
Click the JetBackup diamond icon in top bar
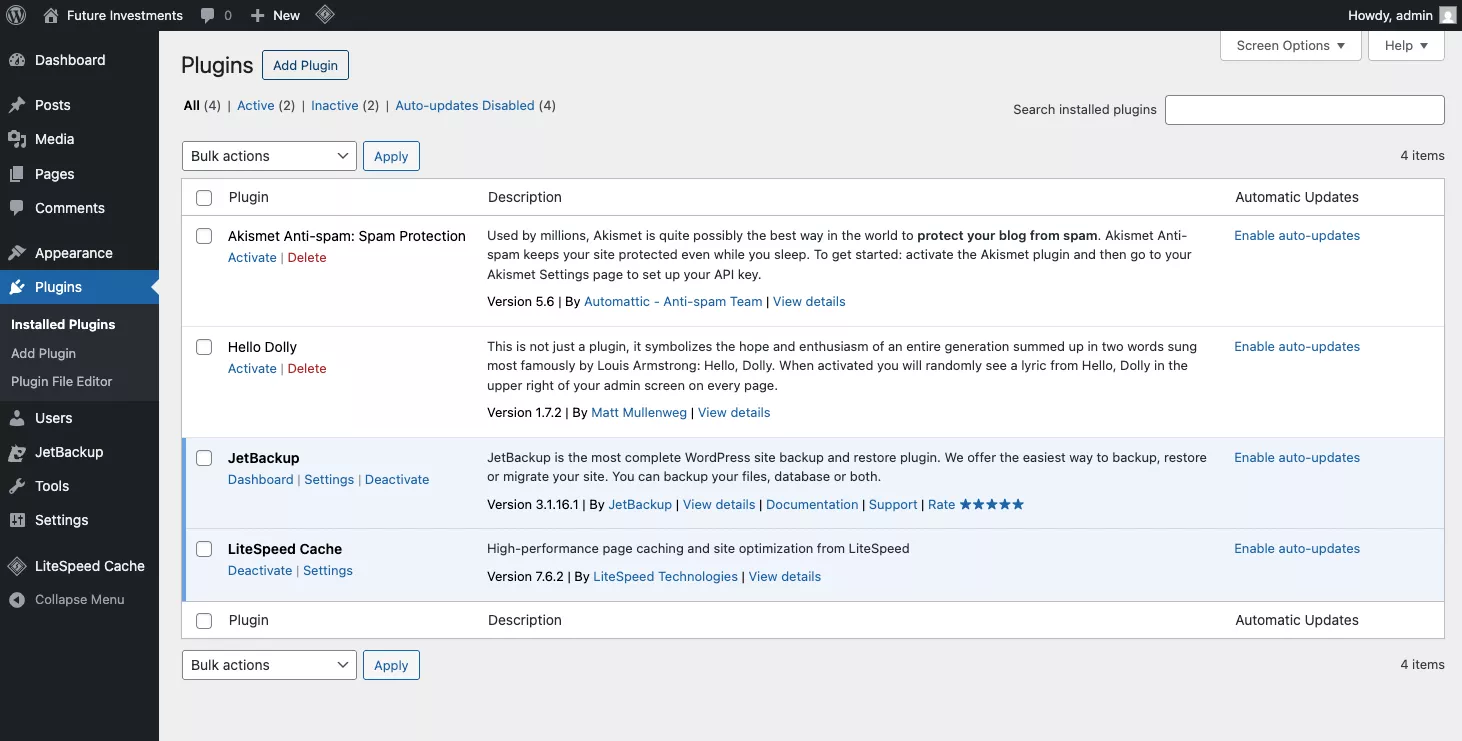pyautogui.click(x=324, y=15)
